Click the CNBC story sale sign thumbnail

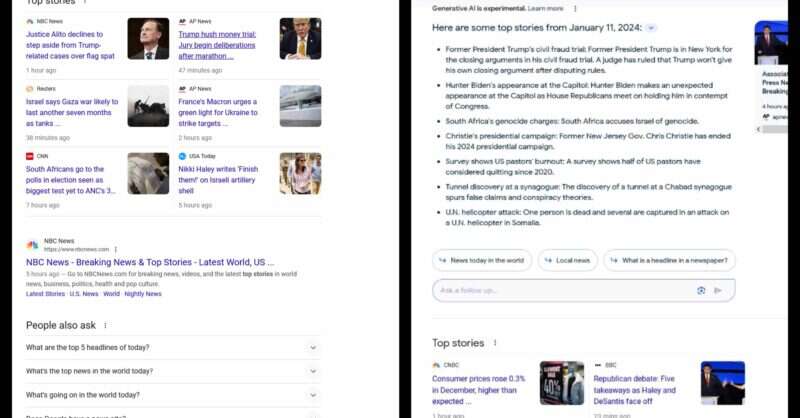click(x=562, y=383)
